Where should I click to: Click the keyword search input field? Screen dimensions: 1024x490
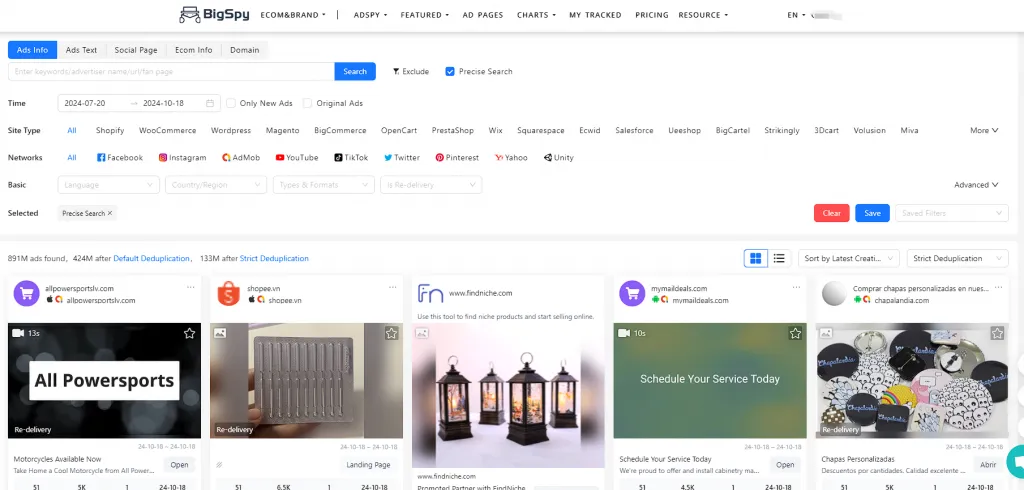click(x=170, y=71)
